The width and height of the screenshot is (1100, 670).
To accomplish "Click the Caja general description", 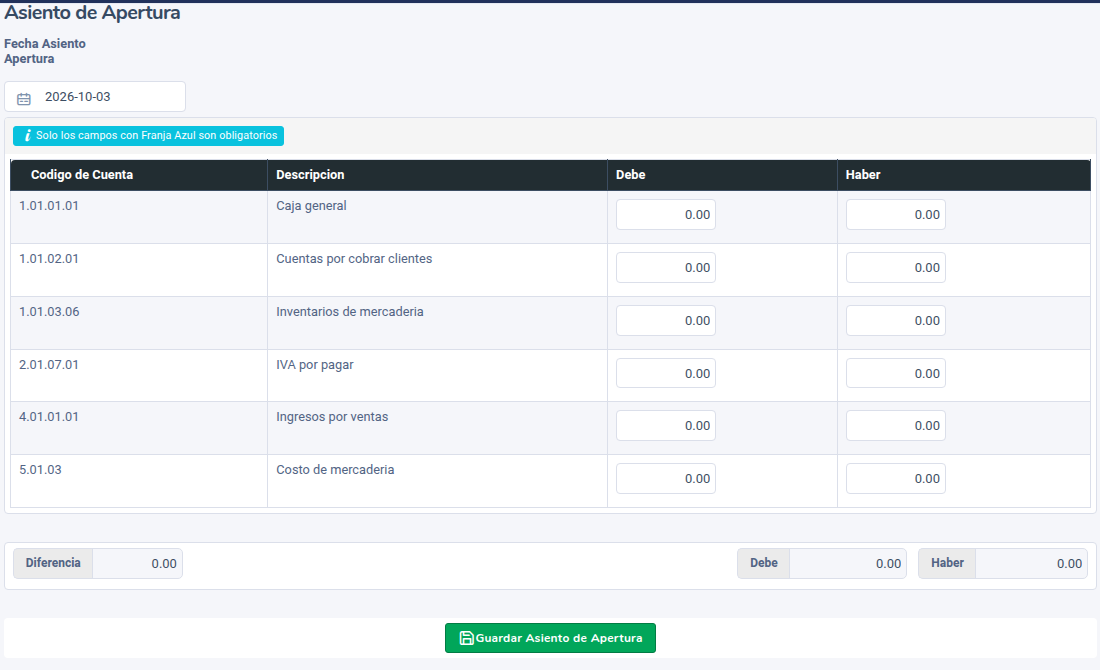I will (x=311, y=206).
